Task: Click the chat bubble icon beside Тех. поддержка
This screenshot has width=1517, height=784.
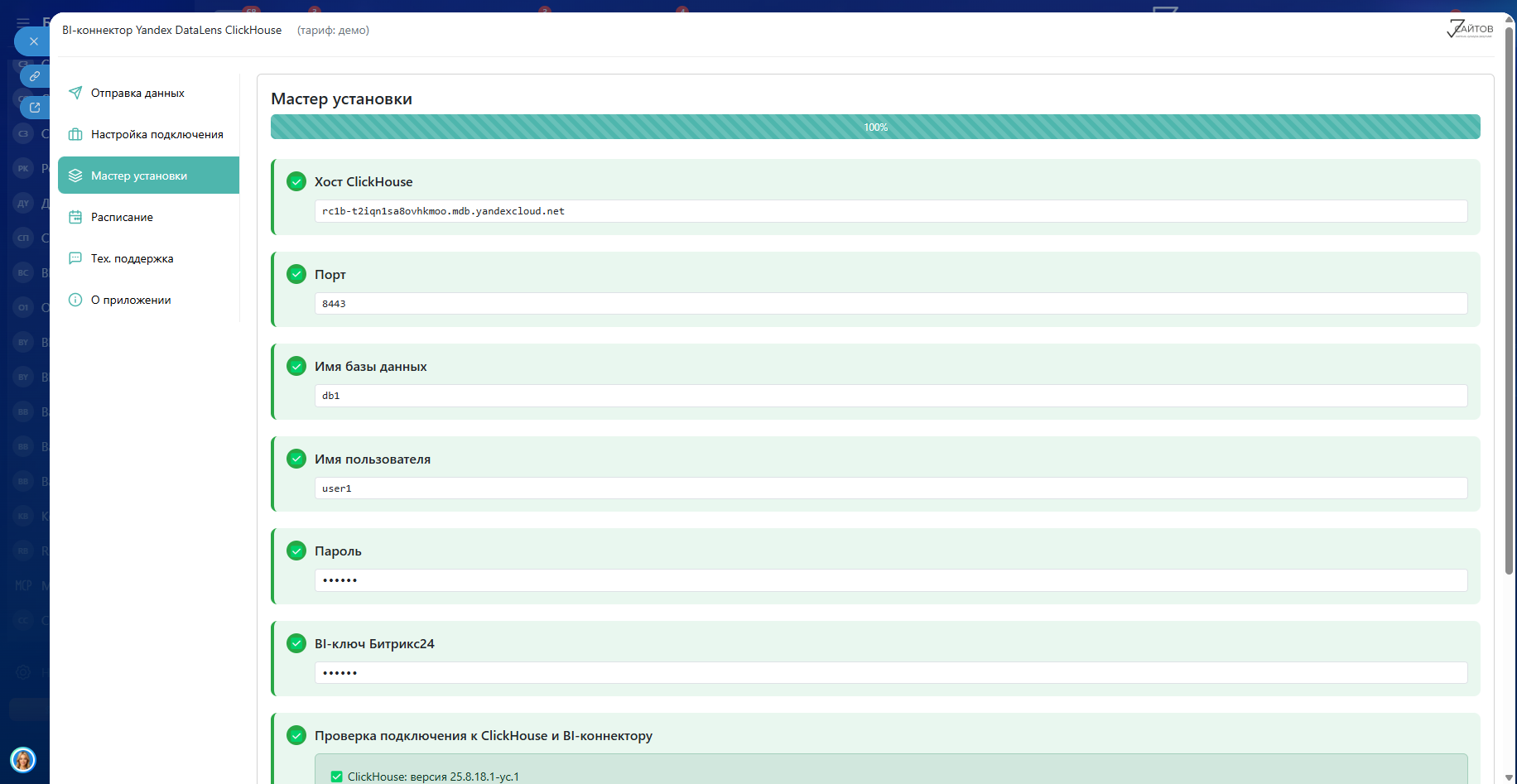Action: [75, 258]
